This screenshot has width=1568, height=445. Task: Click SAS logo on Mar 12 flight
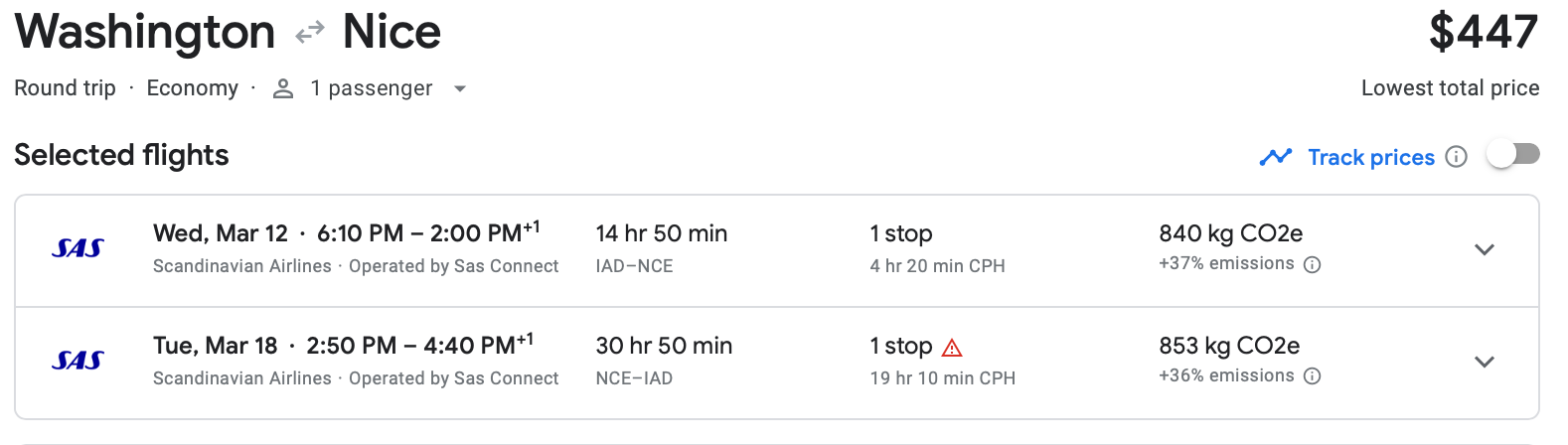[78, 248]
